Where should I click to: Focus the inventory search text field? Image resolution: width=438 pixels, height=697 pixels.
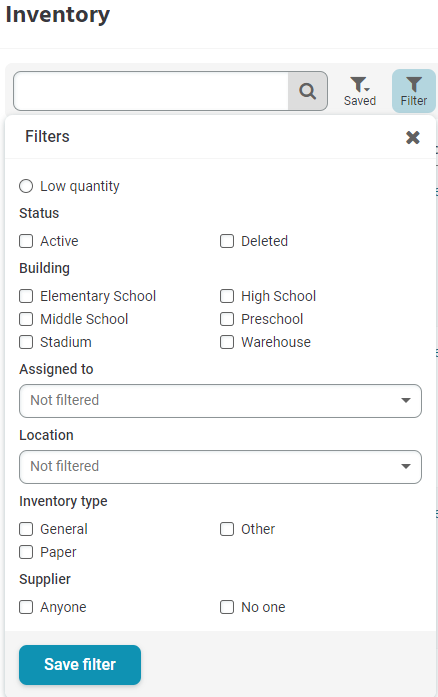151,91
